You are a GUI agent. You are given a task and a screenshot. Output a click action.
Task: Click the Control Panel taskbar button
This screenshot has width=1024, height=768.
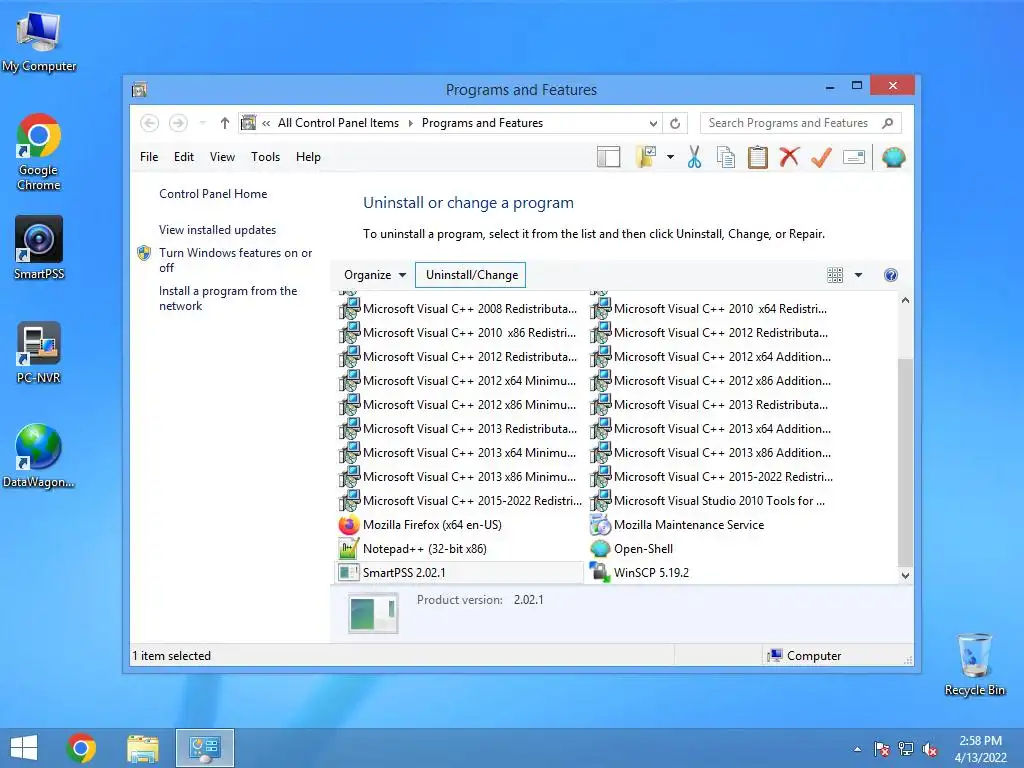204,748
